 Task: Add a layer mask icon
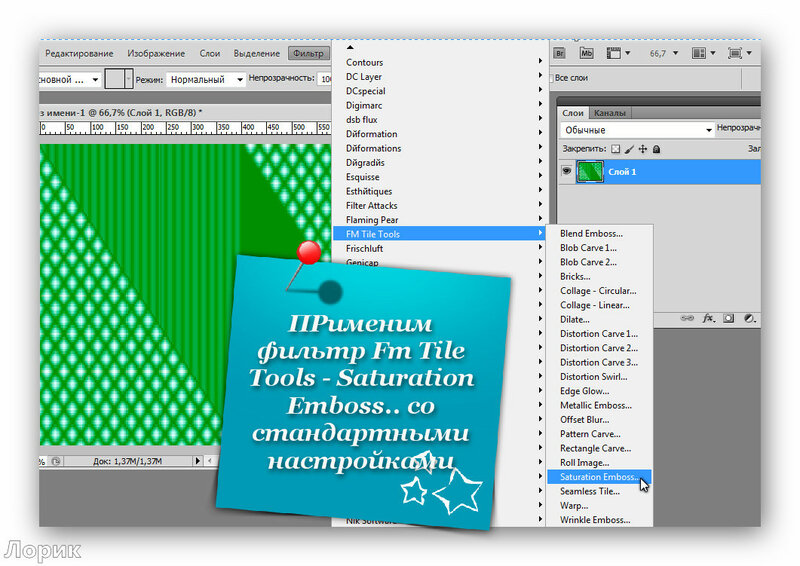click(729, 318)
